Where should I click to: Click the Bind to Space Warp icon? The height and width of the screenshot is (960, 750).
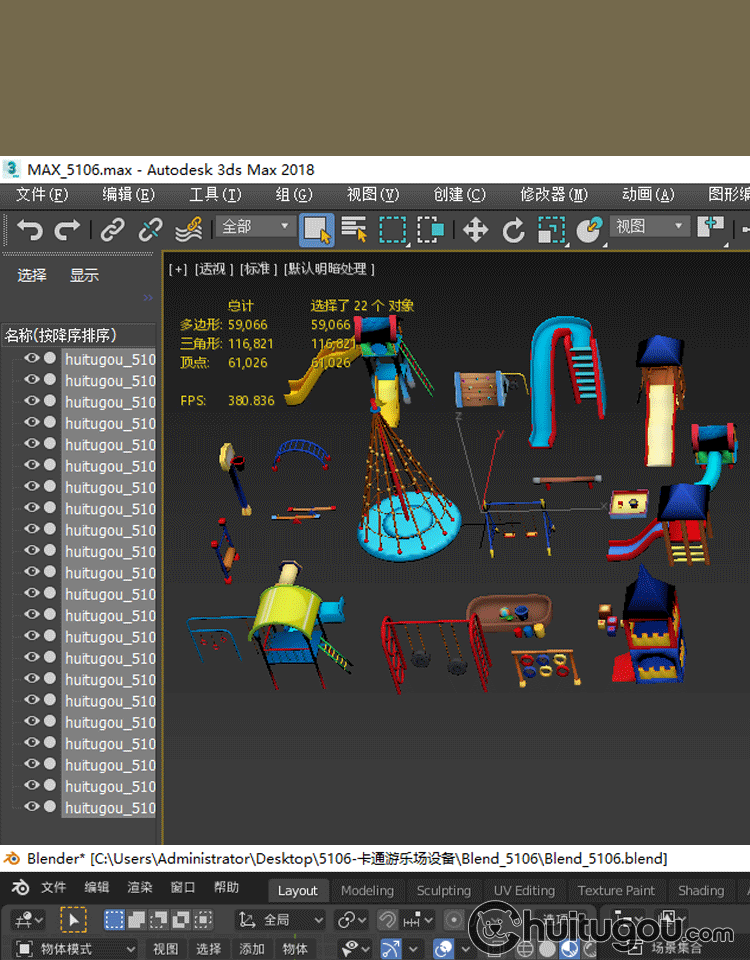[189, 230]
